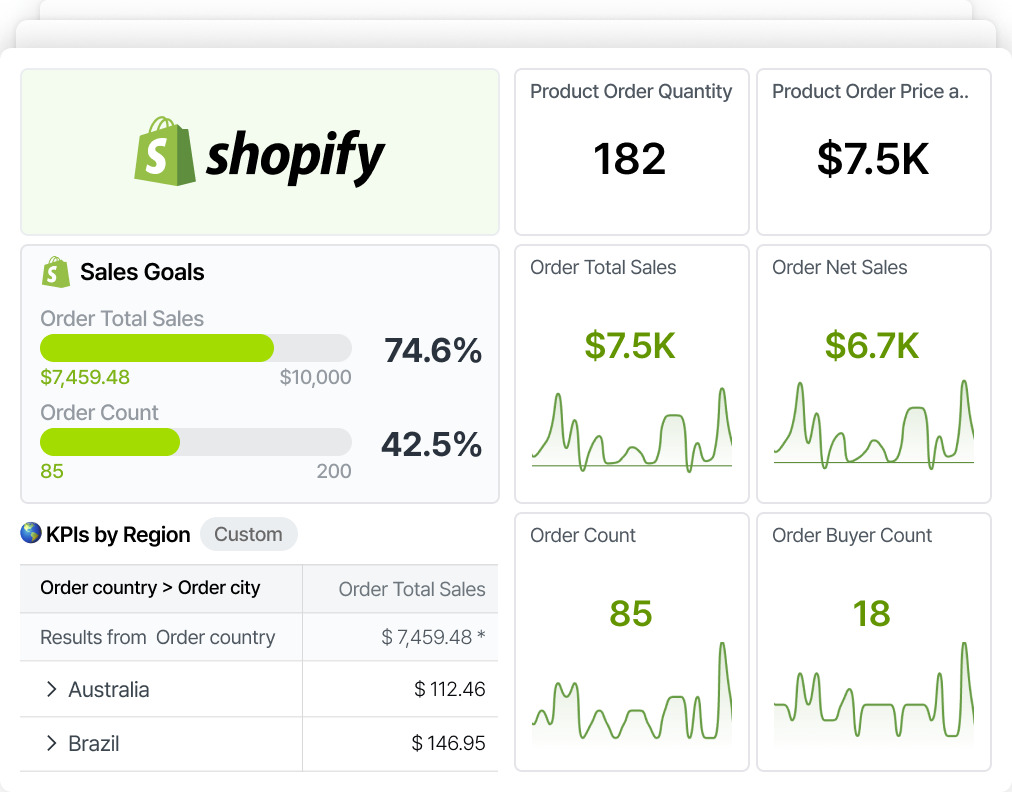Screen dimensions: 1012x792
Task: Open the Product Order Price card showing $7.5K
Action: click(873, 152)
